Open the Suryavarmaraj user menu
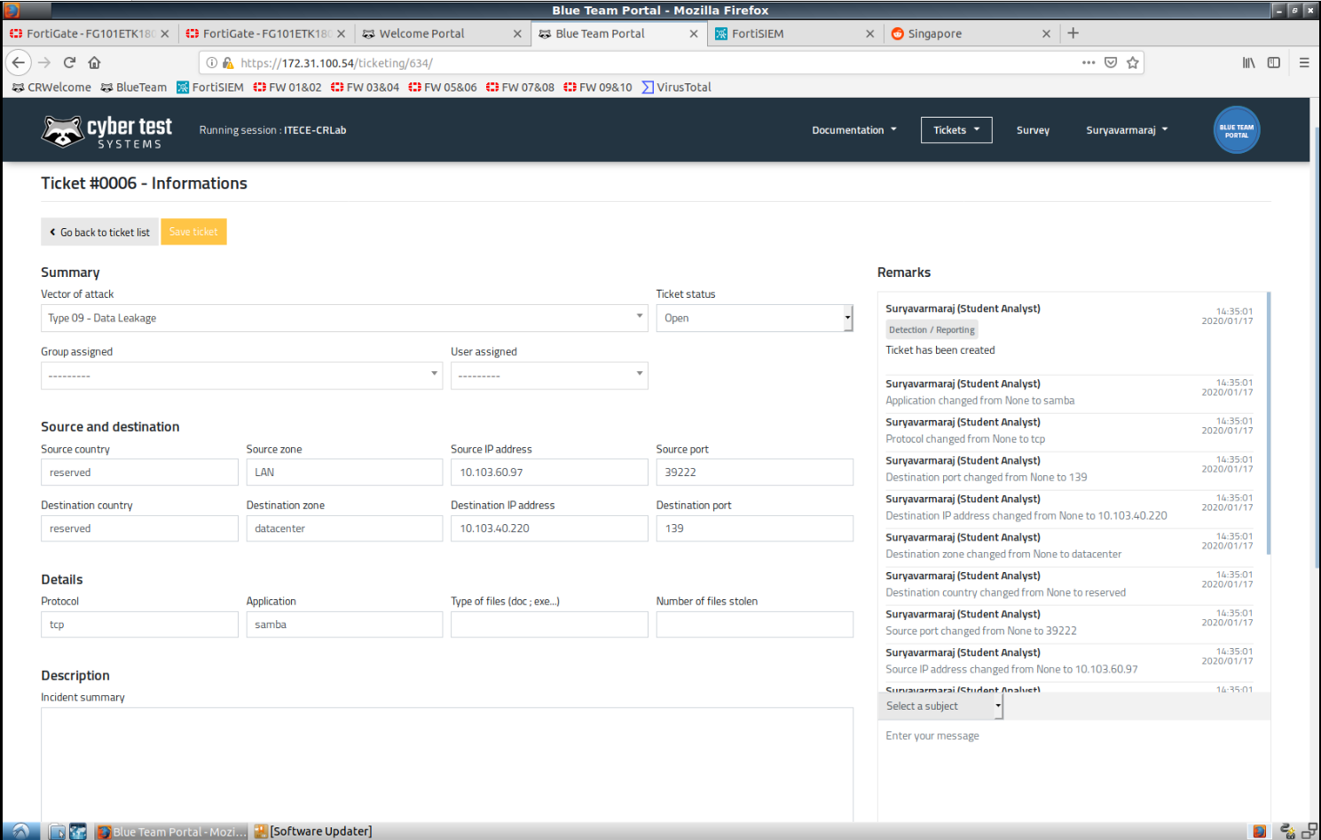This screenshot has height=840, width=1321. tap(1127, 130)
